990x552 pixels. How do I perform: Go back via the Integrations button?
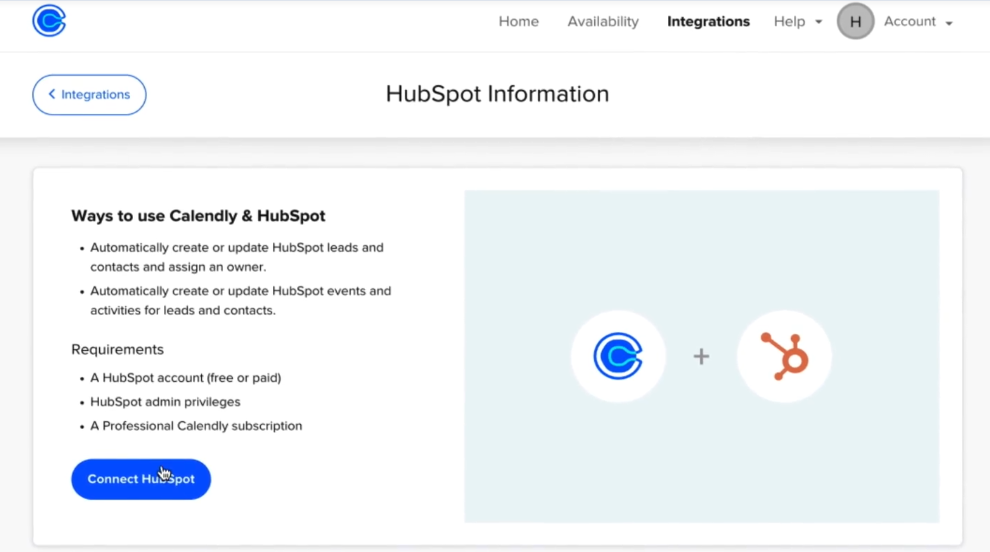coord(89,95)
